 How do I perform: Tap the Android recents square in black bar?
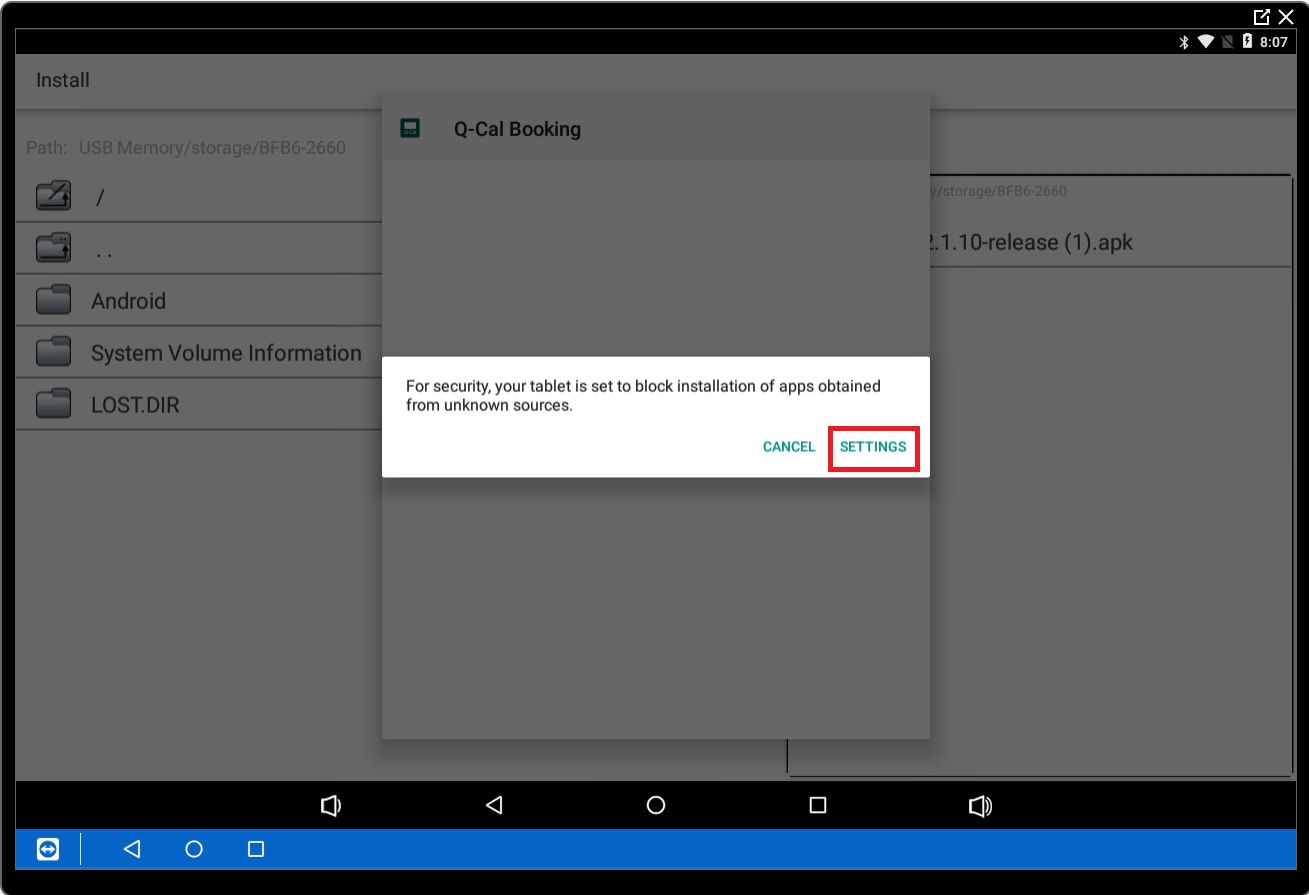(818, 805)
